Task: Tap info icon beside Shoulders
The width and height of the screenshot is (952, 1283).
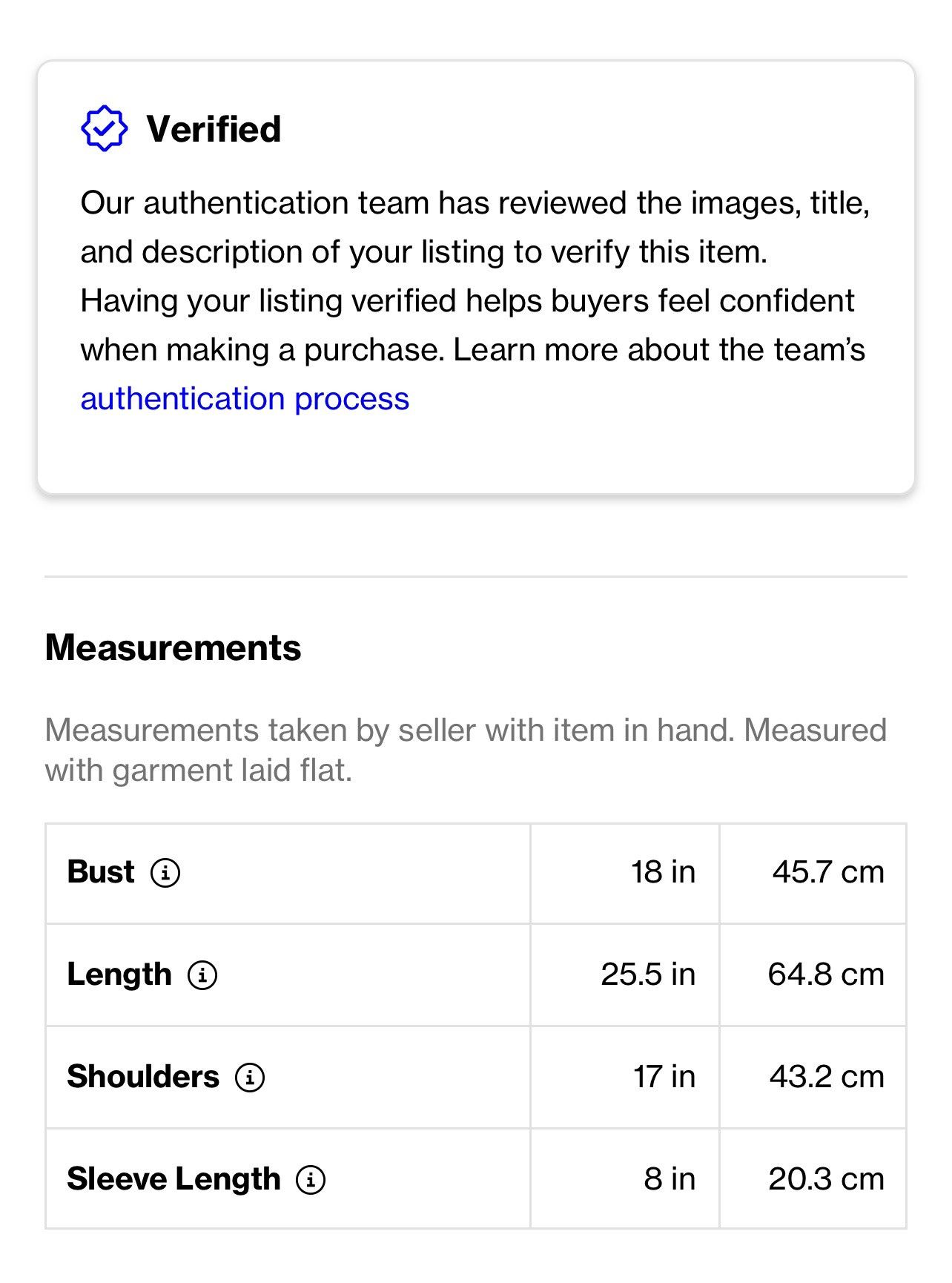Action: click(x=250, y=1078)
